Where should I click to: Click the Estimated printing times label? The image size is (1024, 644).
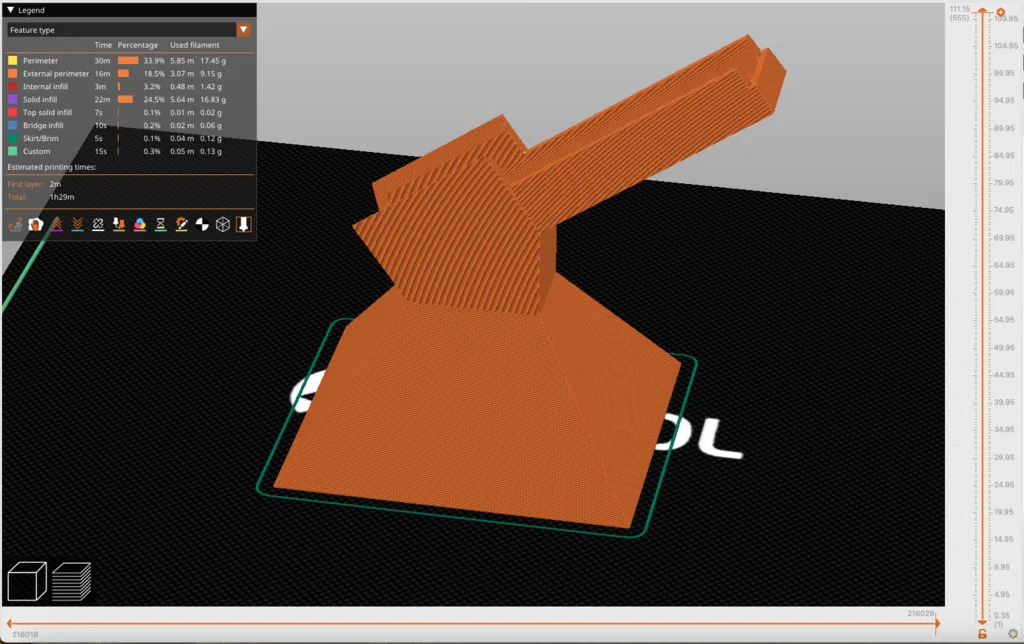coord(52,167)
